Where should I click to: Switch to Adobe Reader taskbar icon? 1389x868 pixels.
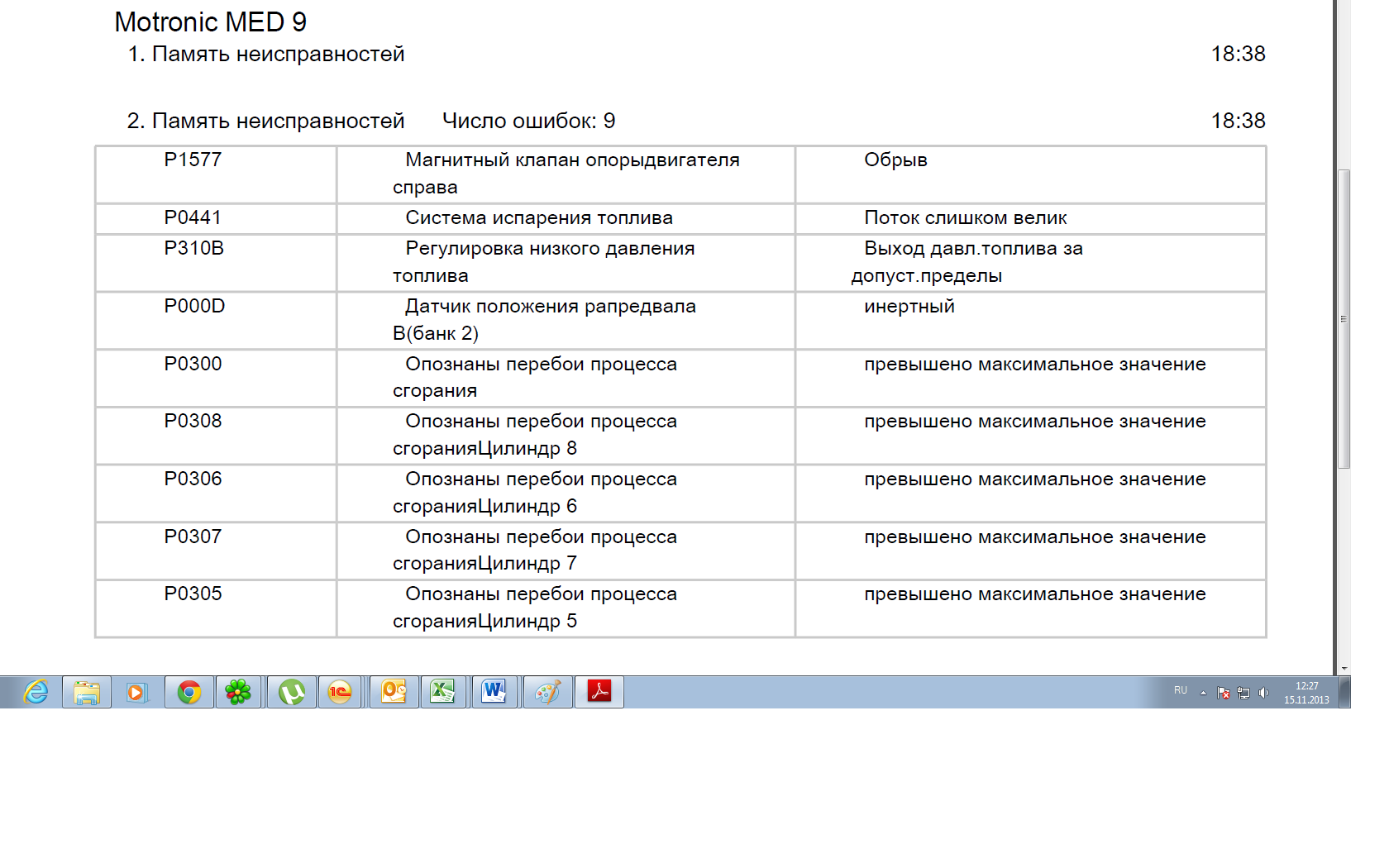[x=599, y=692]
